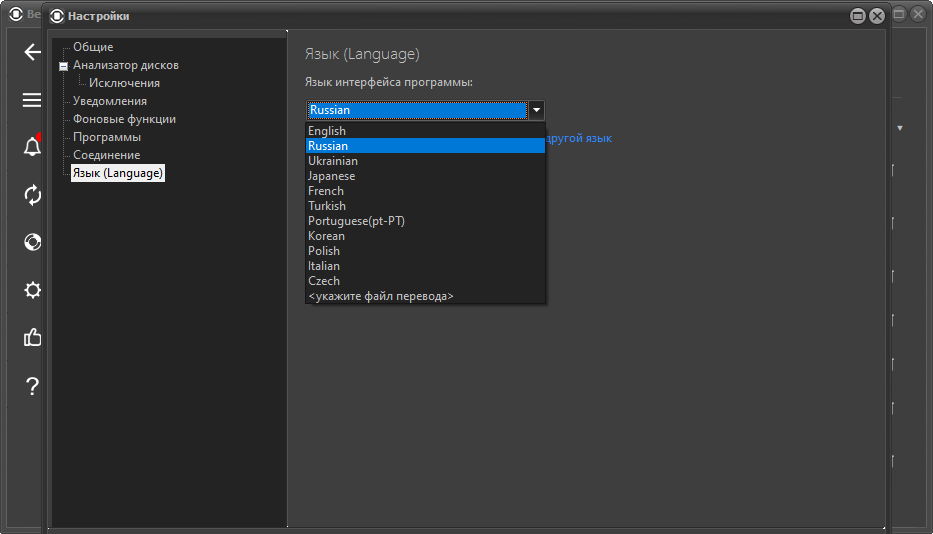The image size is (933, 534).
Task: Open Исключения settings subsection
Action: pos(124,83)
